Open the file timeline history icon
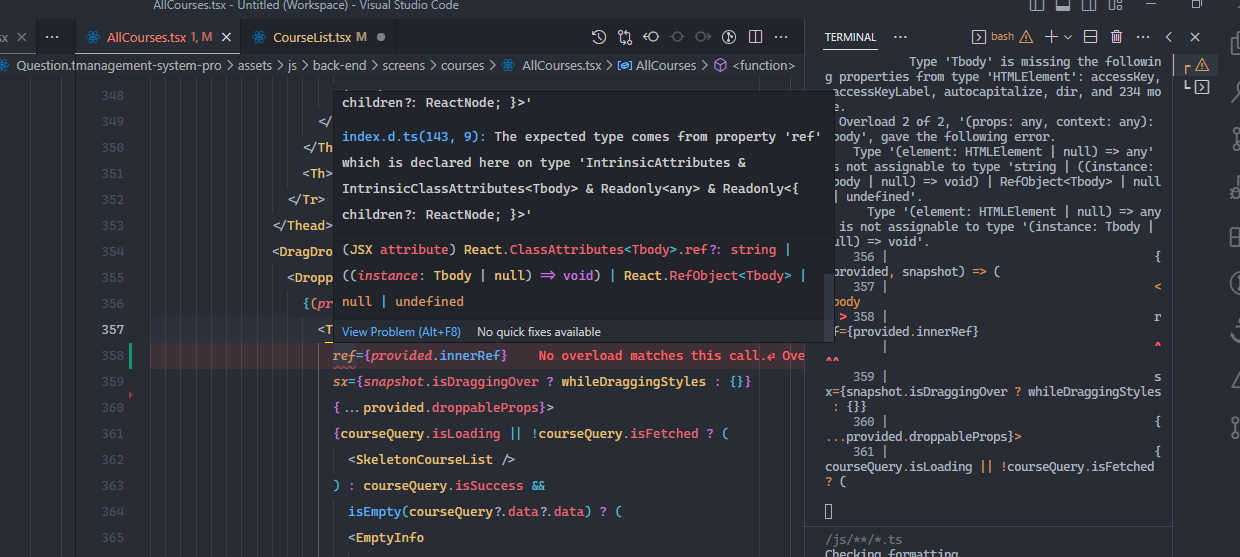 click(598, 37)
